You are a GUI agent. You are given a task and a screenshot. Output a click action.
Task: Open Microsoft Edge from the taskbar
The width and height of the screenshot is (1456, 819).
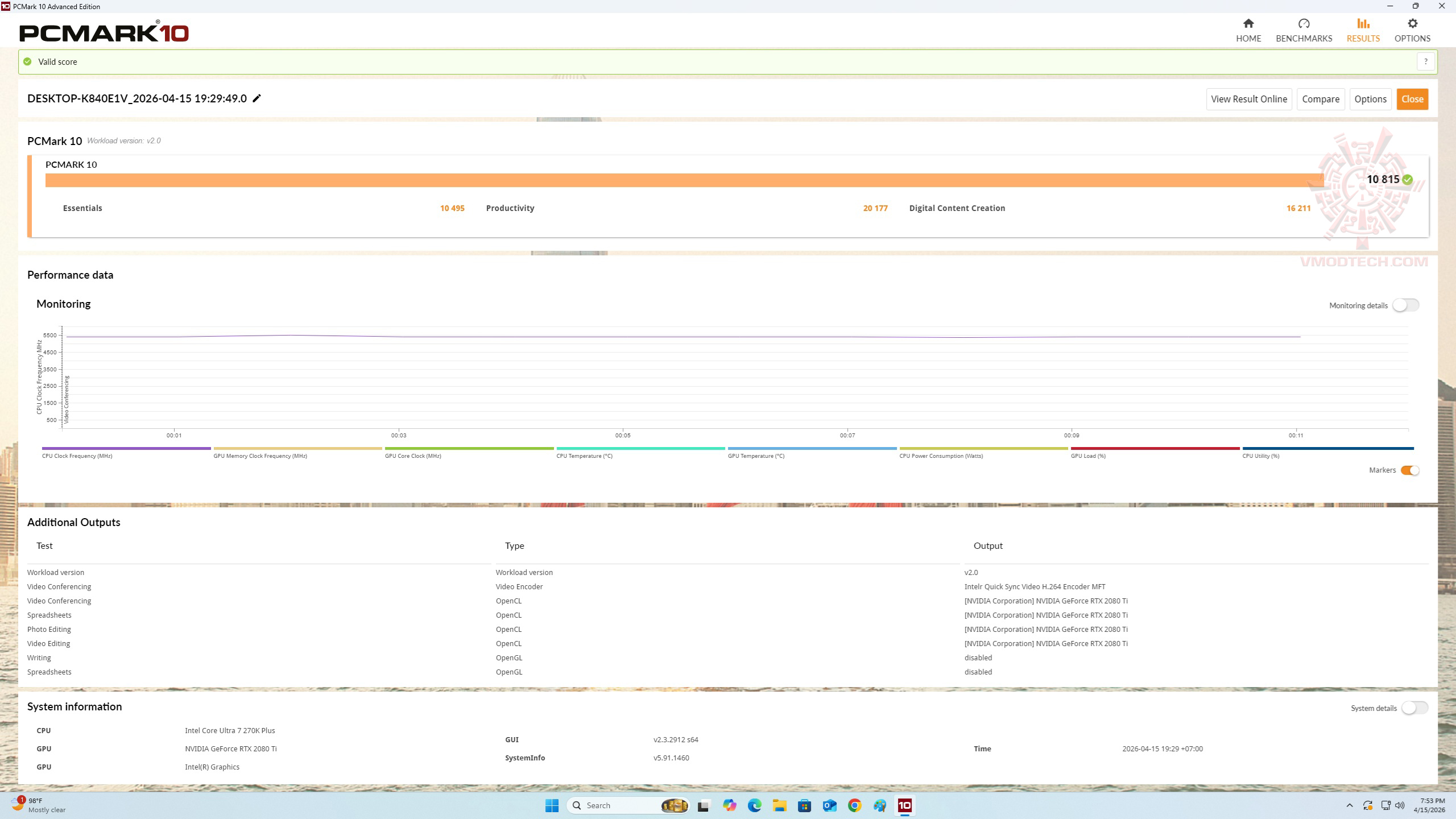pos(754,805)
